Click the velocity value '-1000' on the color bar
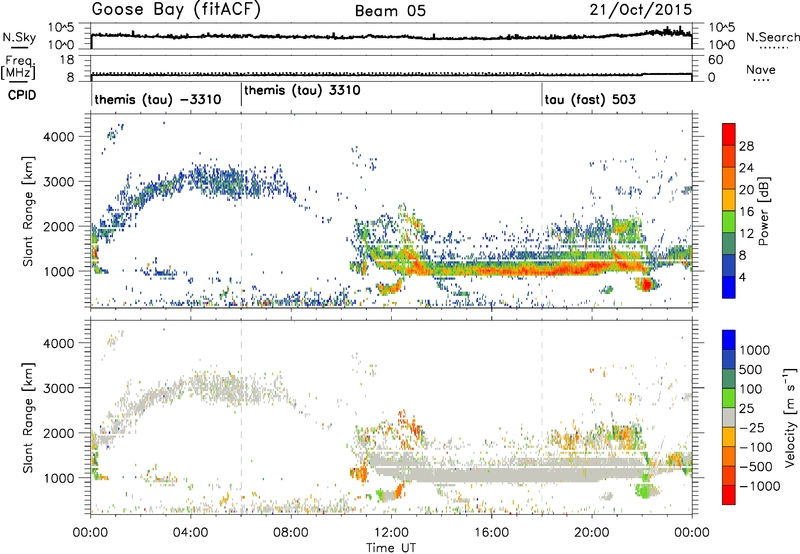This screenshot has height=554, width=800. coord(759,486)
